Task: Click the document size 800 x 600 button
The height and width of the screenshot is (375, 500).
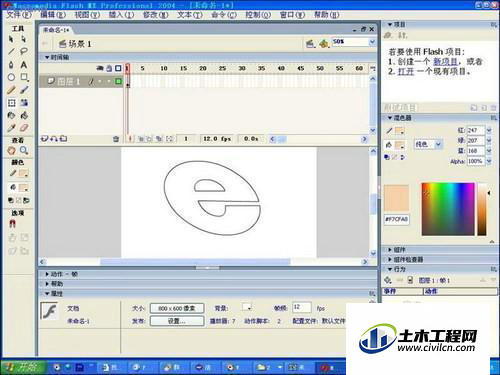Action: pos(177,308)
